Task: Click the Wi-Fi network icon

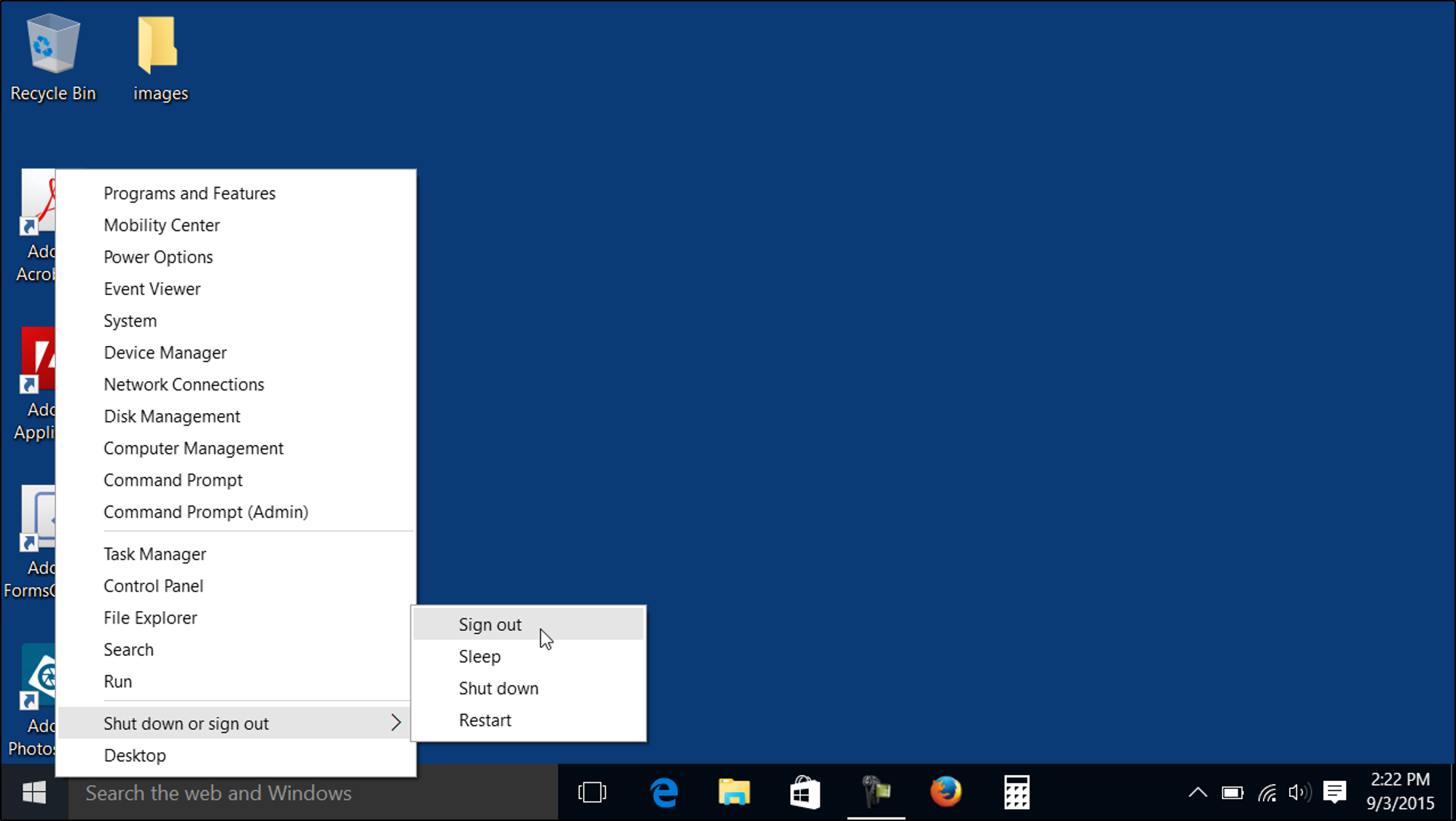Action: point(1267,793)
